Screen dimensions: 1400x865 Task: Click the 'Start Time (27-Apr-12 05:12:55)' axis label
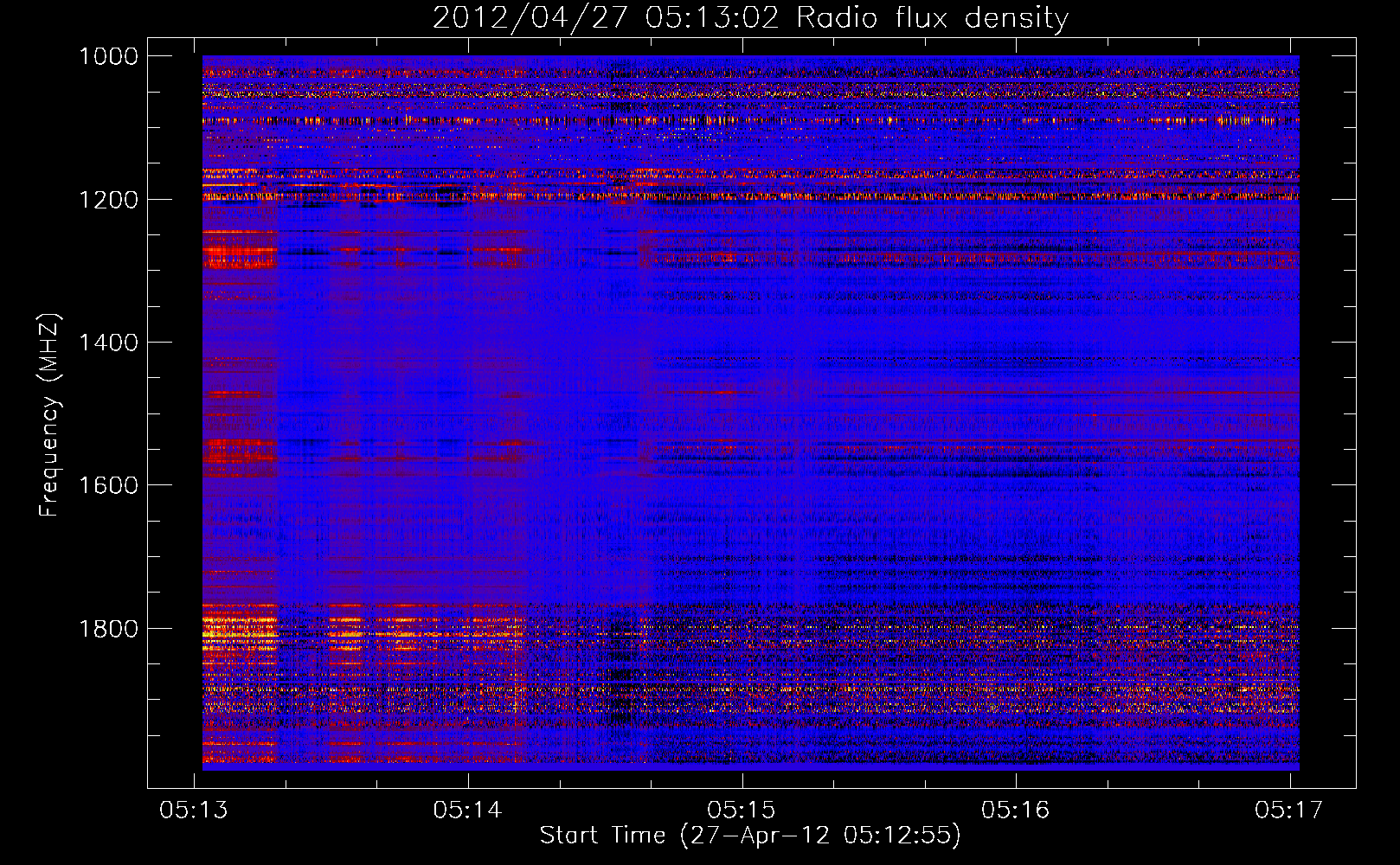point(750,836)
